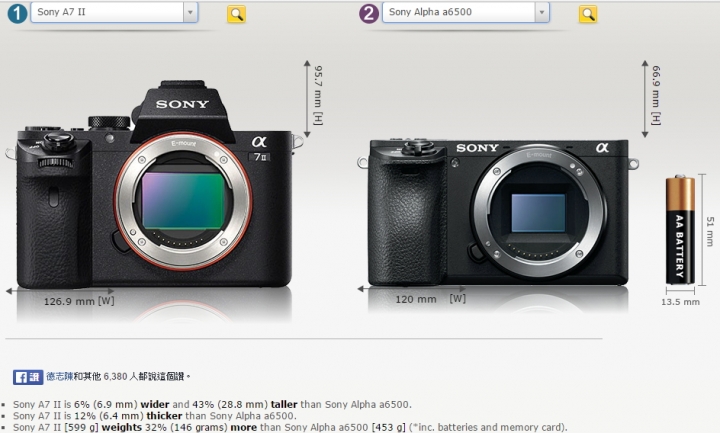Click the dropdown arrow of the Sony A7 II selector
The width and height of the screenshot is (720, 433).
pos(190,12)
